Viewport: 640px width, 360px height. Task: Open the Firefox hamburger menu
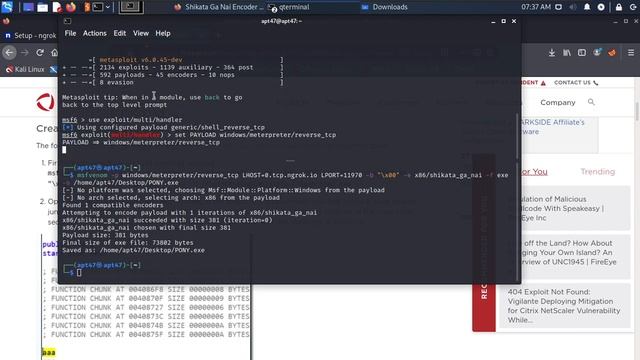click(631, 53)
